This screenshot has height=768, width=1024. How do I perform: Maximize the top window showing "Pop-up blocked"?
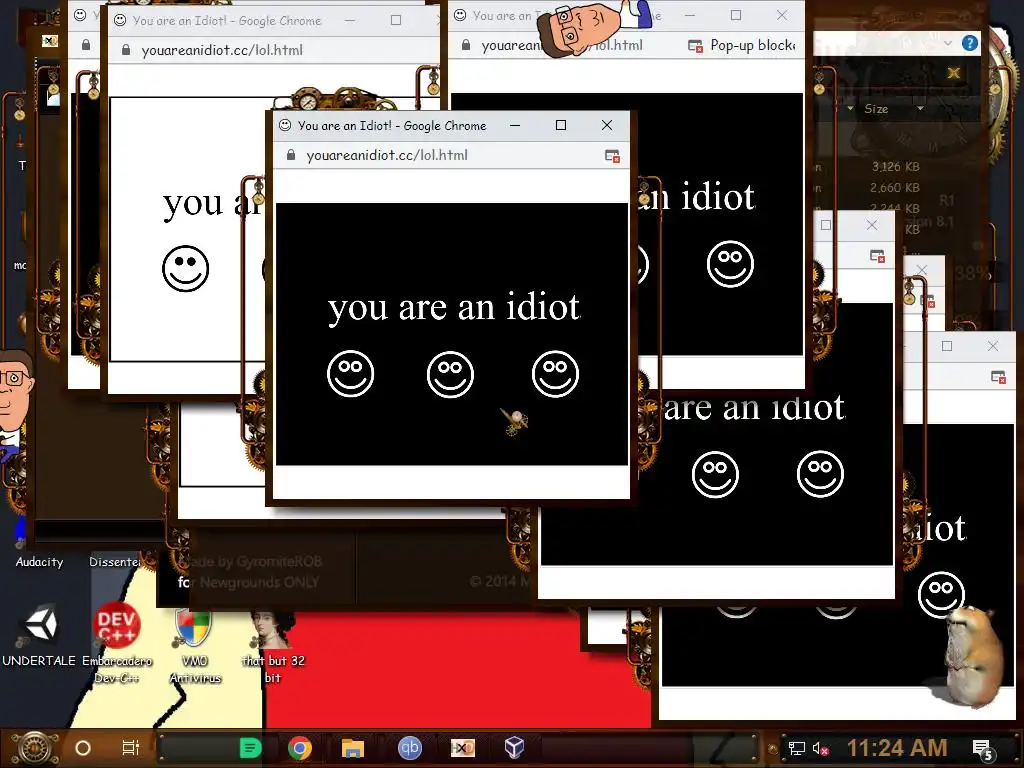coord(736,15)
